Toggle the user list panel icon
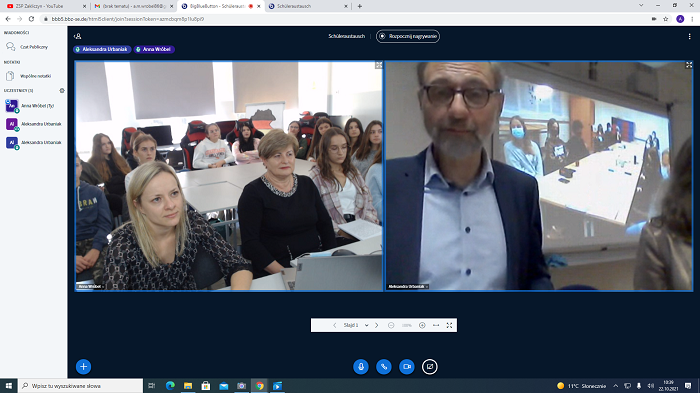Screen dimensions: 700x393 tap(78, 36)
